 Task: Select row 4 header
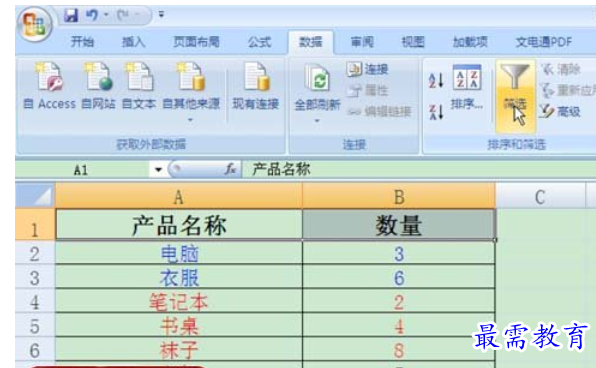click(35, 302)
